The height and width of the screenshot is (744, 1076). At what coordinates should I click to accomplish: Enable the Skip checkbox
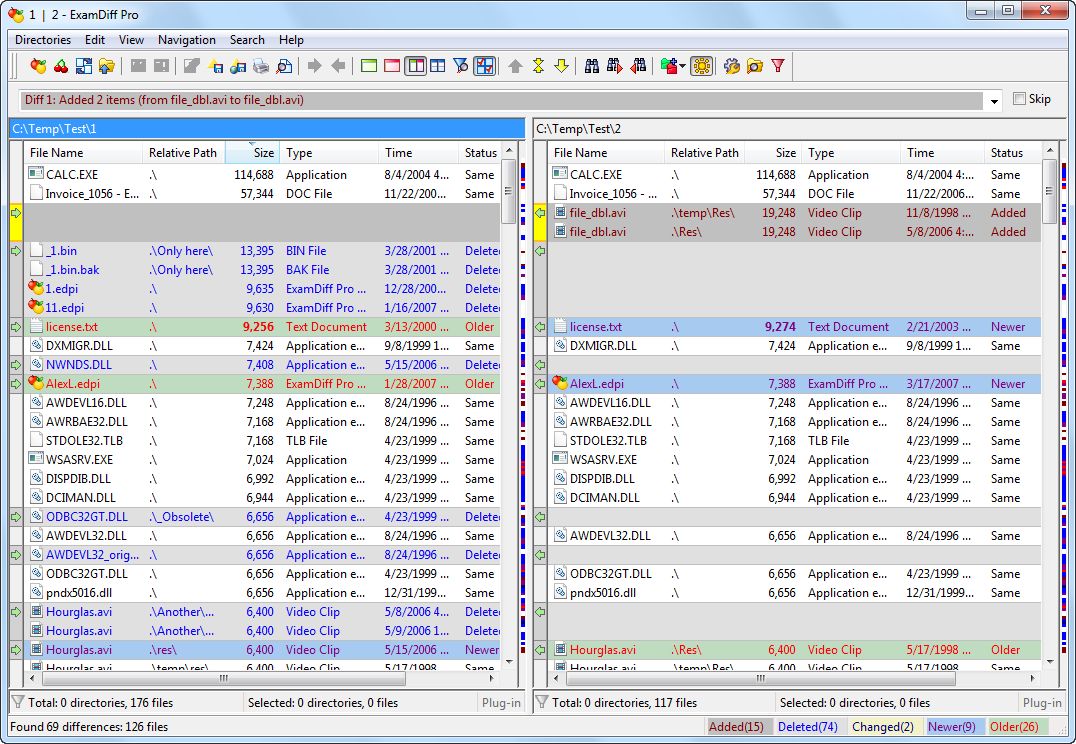1020,99
